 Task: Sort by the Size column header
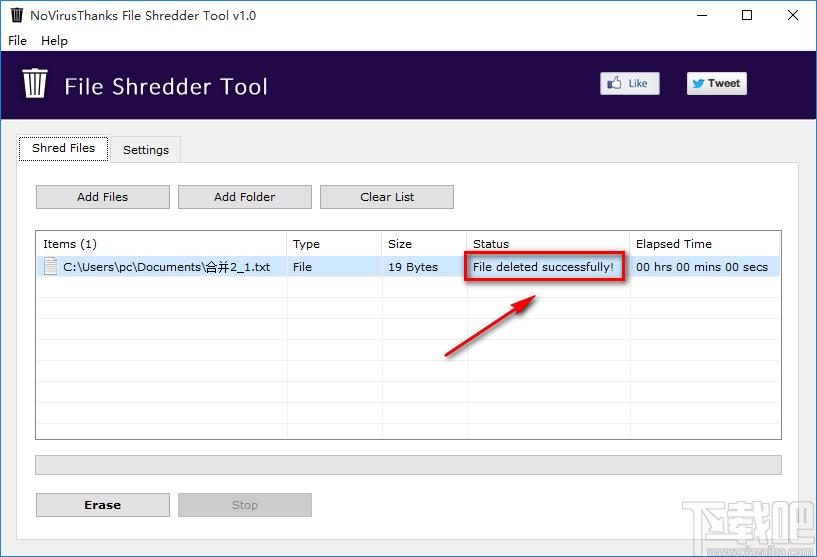[x=424, y=244]
